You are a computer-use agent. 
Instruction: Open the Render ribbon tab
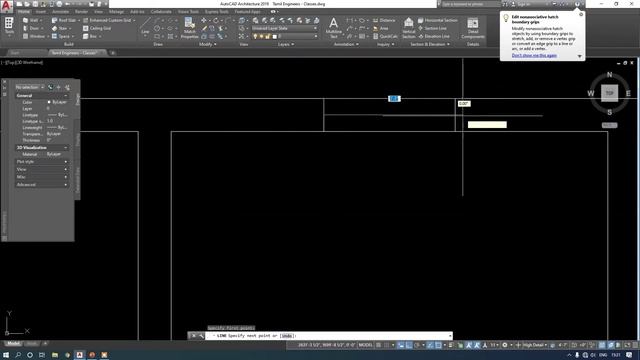81,12
